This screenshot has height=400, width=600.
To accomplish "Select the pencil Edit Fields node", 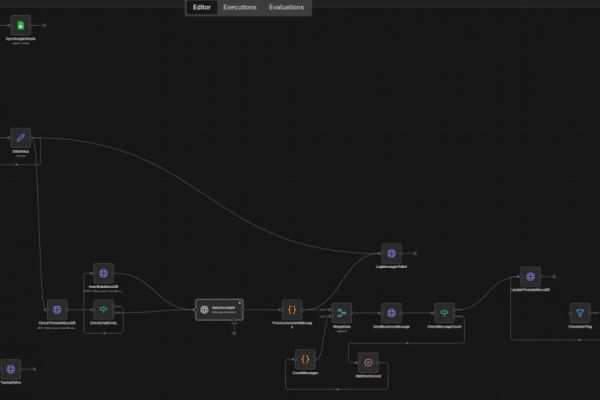I will pos(21,138).
